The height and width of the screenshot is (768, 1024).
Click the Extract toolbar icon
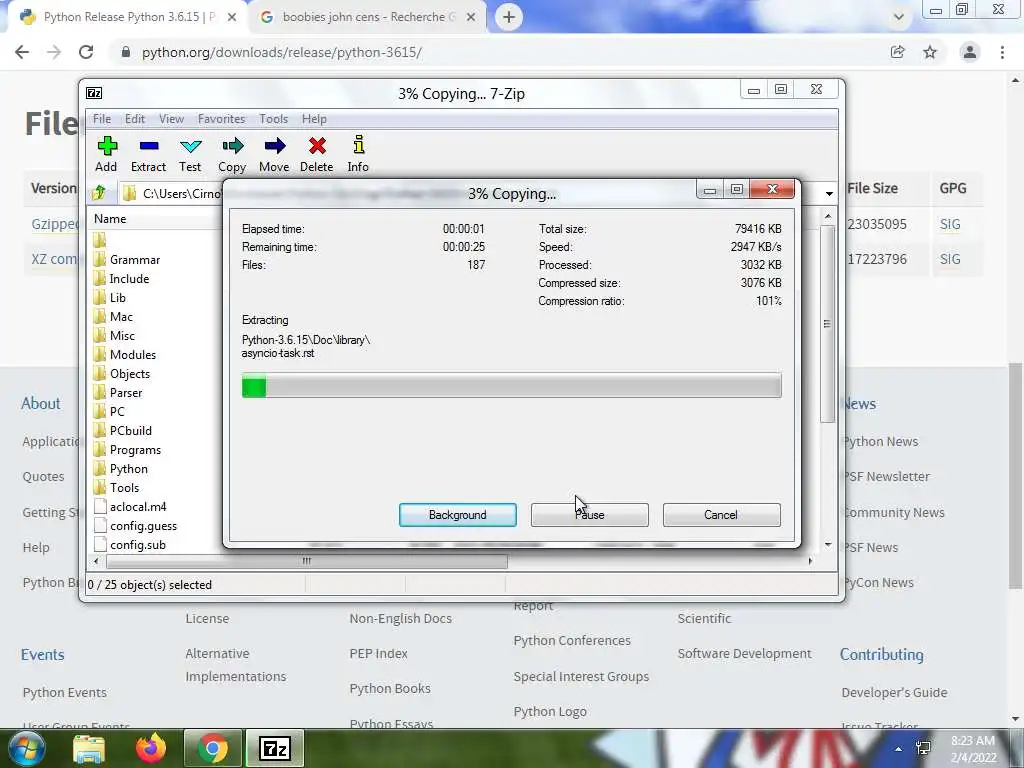(148, 154)
